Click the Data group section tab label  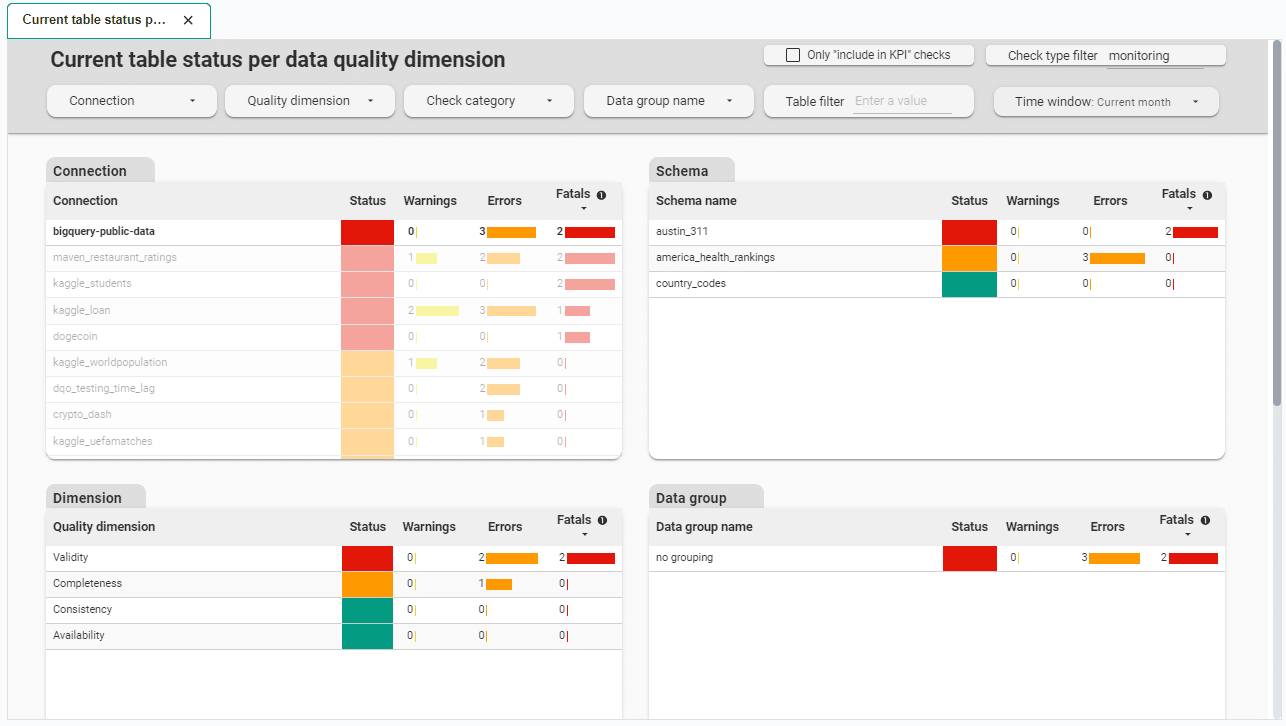click(706, 497)
